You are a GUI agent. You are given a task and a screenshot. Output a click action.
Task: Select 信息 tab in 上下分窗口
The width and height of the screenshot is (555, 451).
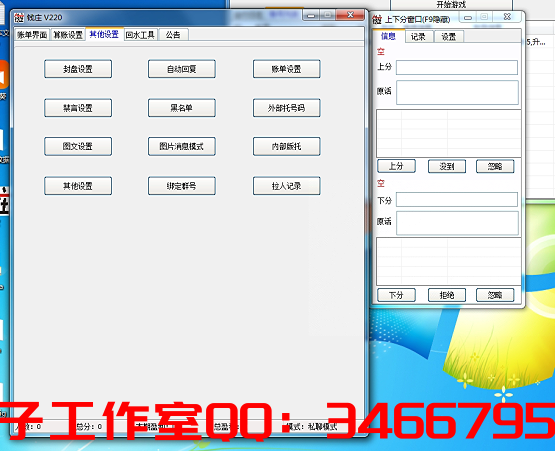(388, 36)
